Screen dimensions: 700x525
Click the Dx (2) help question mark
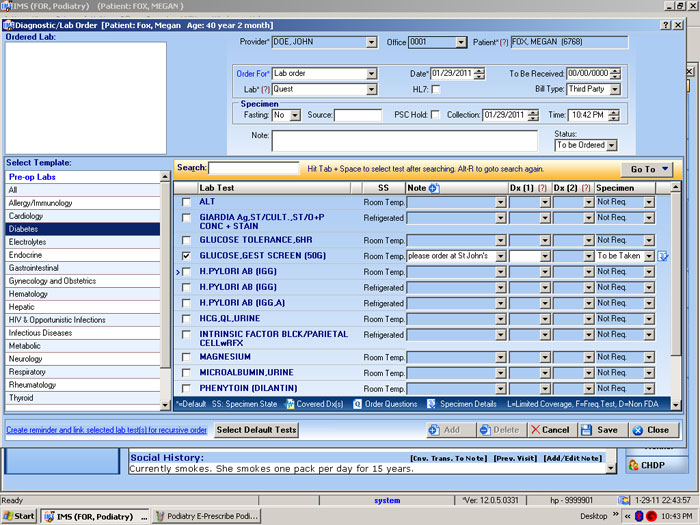pyautogui.click(x=586, y=188)
